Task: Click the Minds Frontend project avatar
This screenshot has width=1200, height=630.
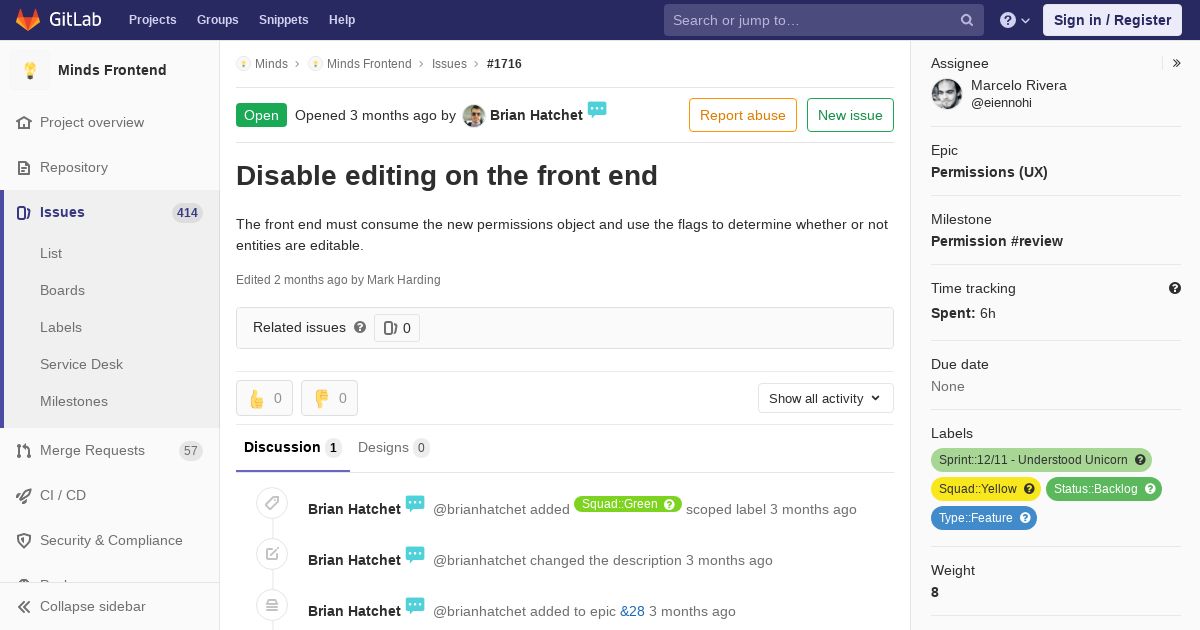Action: click(x=30, y=70)
